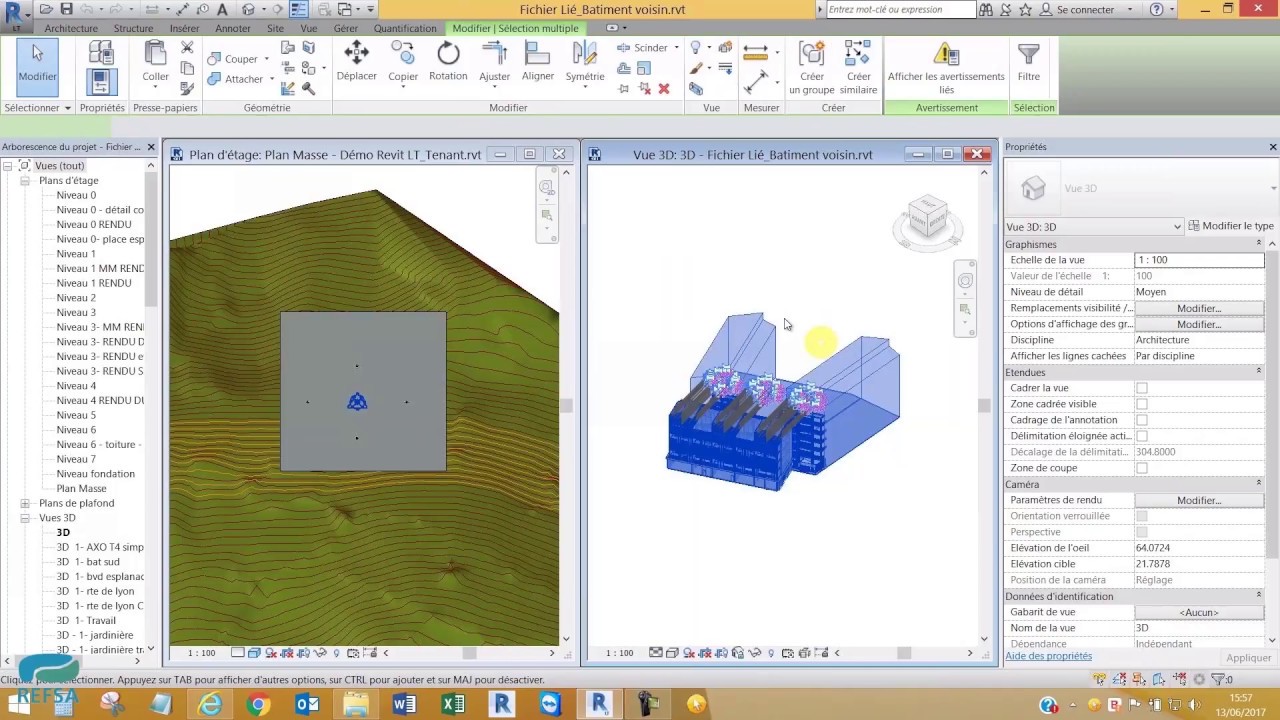Activate the Rotation tool

pos(448,62)
